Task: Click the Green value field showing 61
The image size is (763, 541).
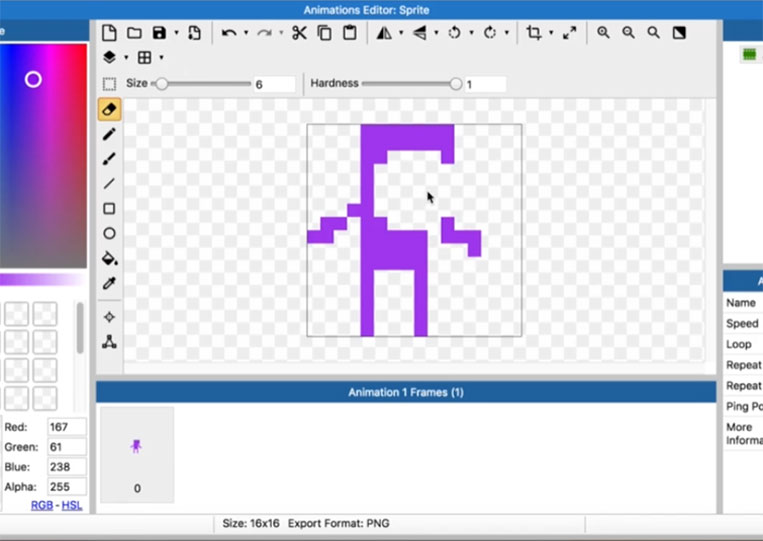Action: point(67,447)
